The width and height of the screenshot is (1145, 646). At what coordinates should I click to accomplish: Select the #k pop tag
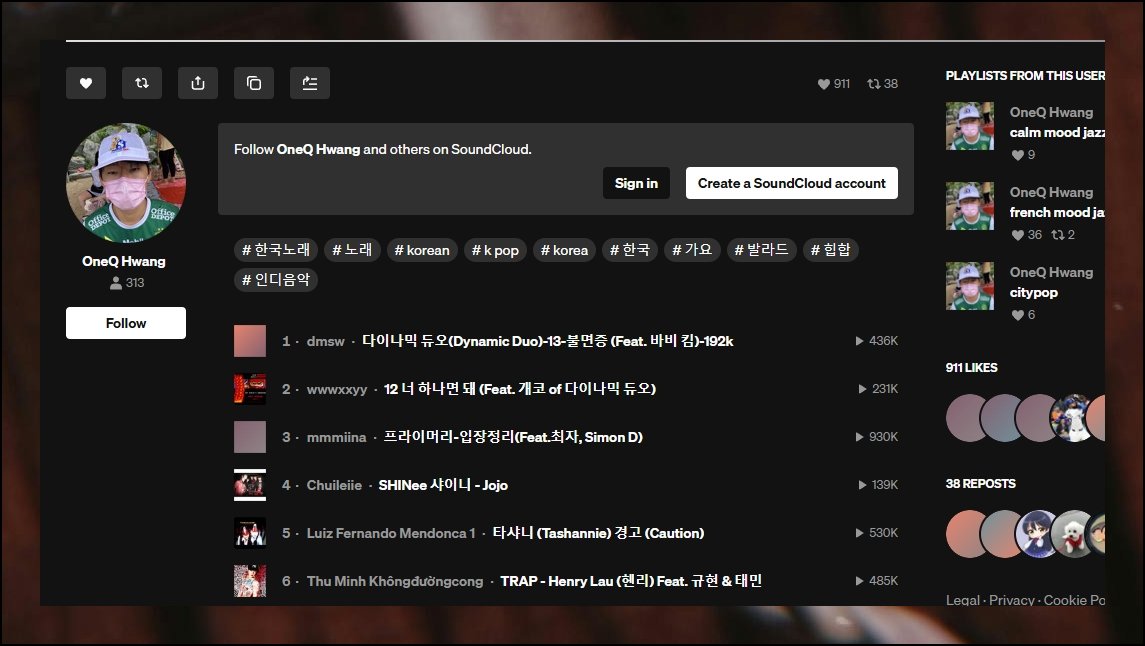click(495, 250)
